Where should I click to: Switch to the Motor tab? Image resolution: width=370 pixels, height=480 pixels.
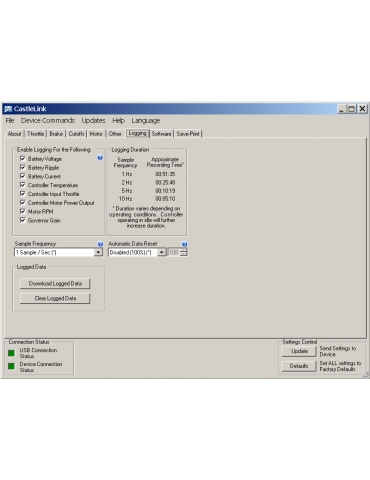[96, 134]
